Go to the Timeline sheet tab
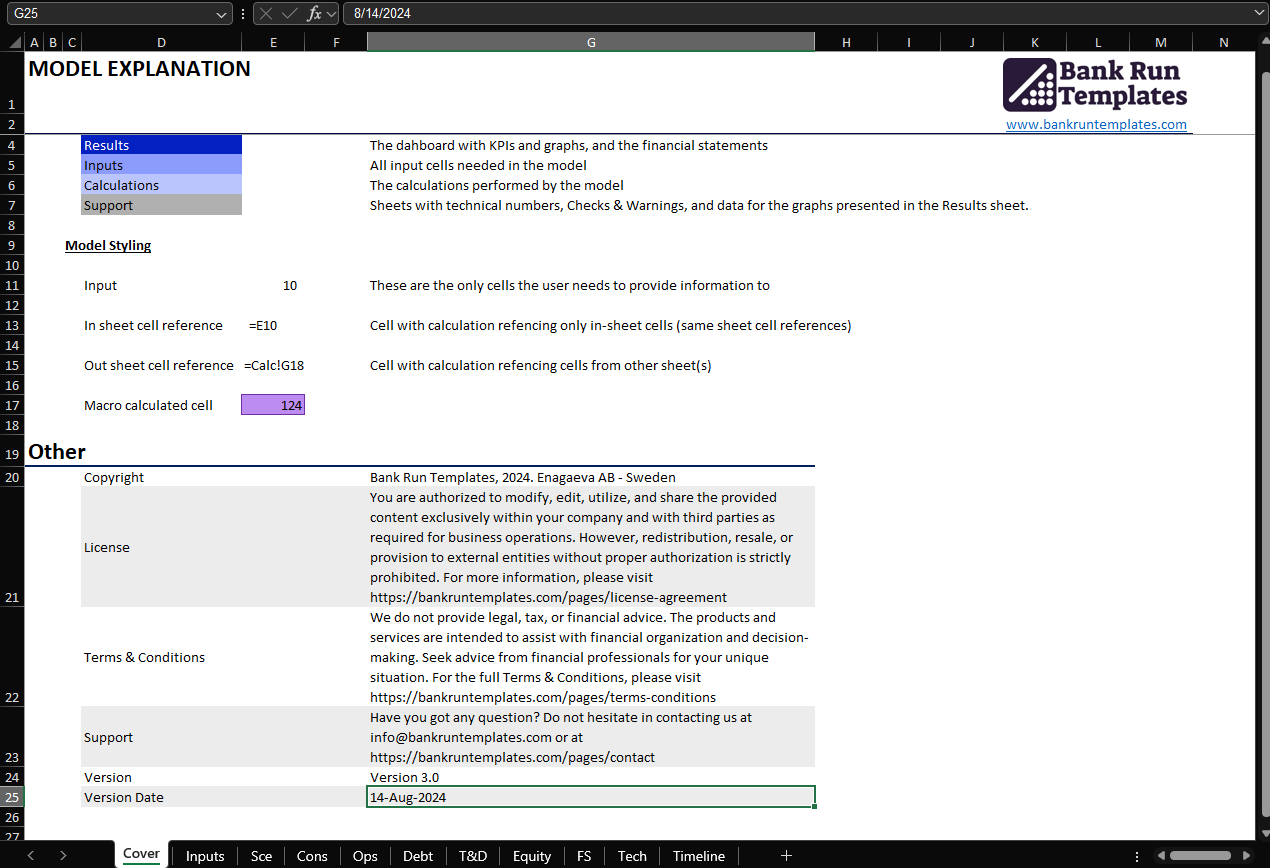Viewport: 1270px width, 868px height. coord(698,856)
